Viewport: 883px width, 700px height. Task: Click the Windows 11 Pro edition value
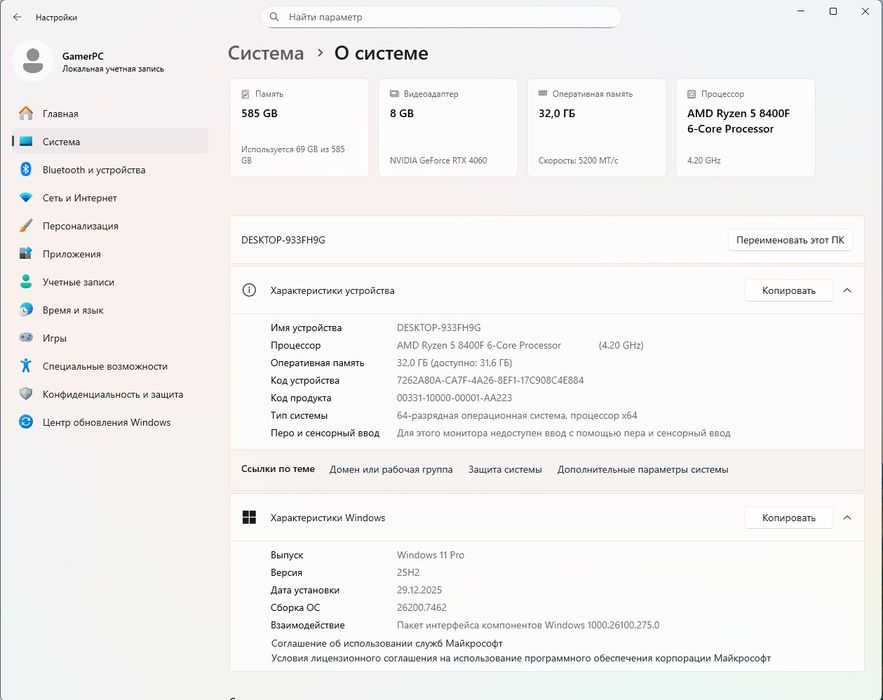pos(430,555)
